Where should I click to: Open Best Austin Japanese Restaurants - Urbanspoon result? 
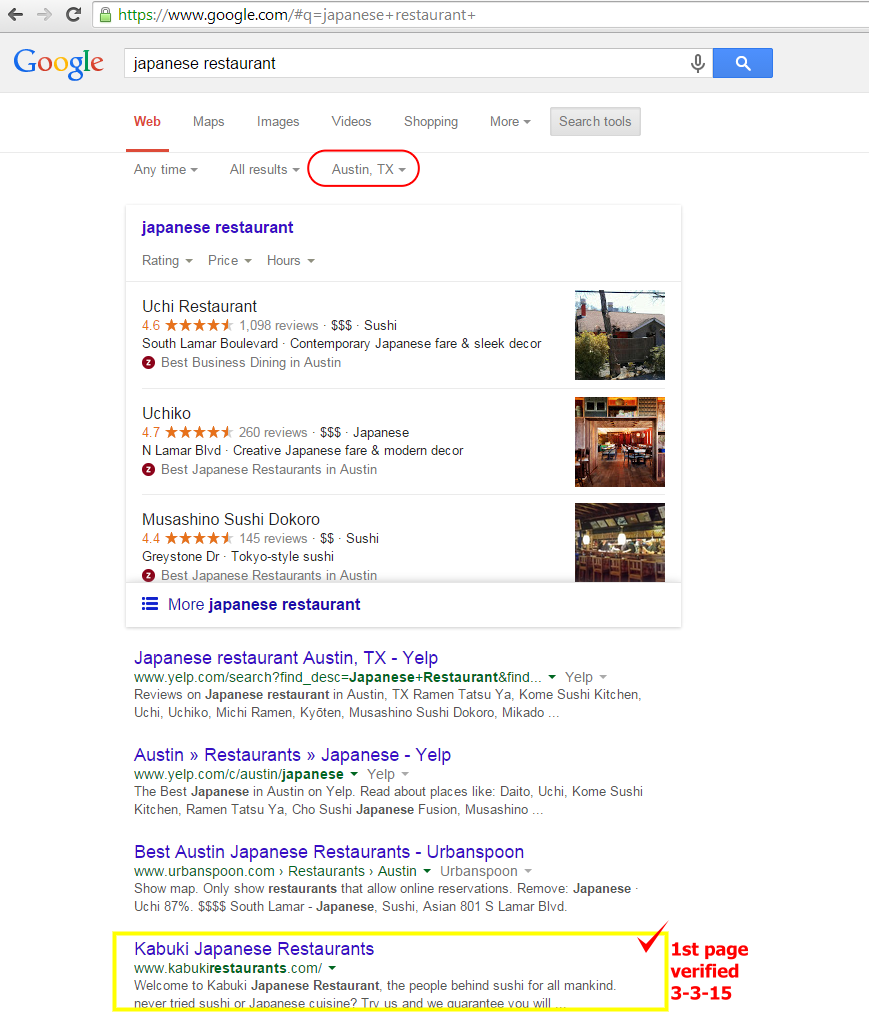coord(329,852)
